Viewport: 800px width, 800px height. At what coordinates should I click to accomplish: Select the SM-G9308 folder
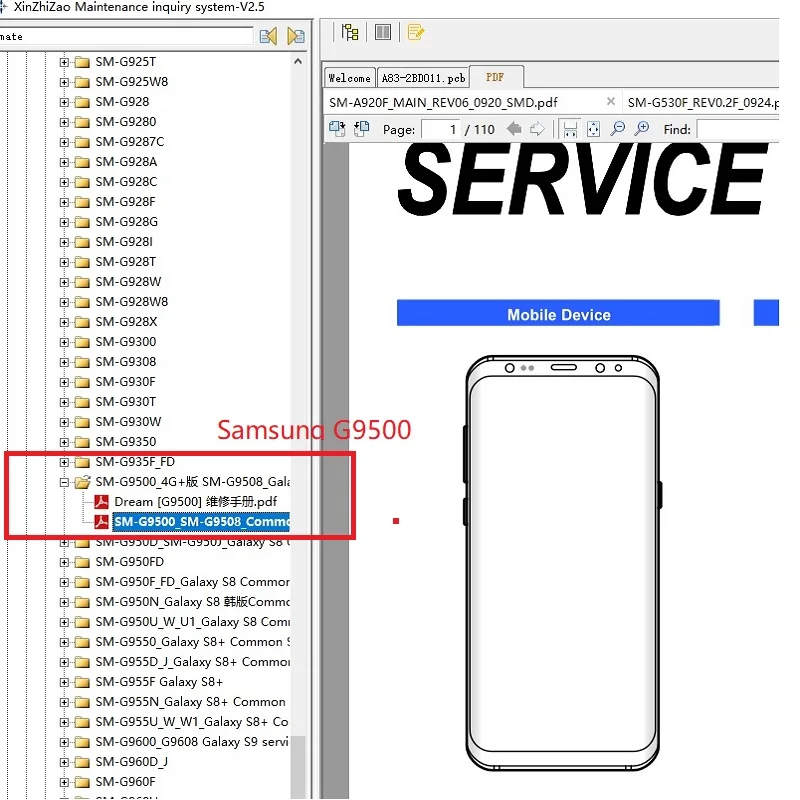(126, 362)
